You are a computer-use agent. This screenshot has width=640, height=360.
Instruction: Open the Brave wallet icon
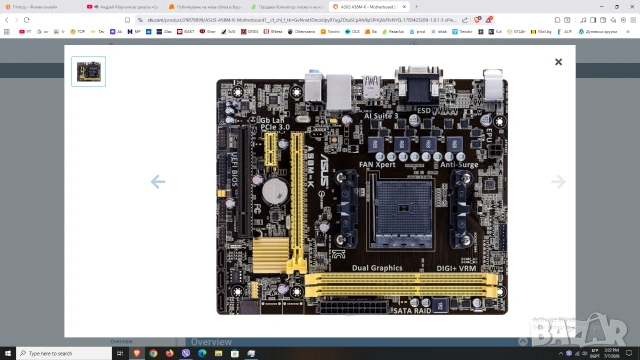[603, 20]
